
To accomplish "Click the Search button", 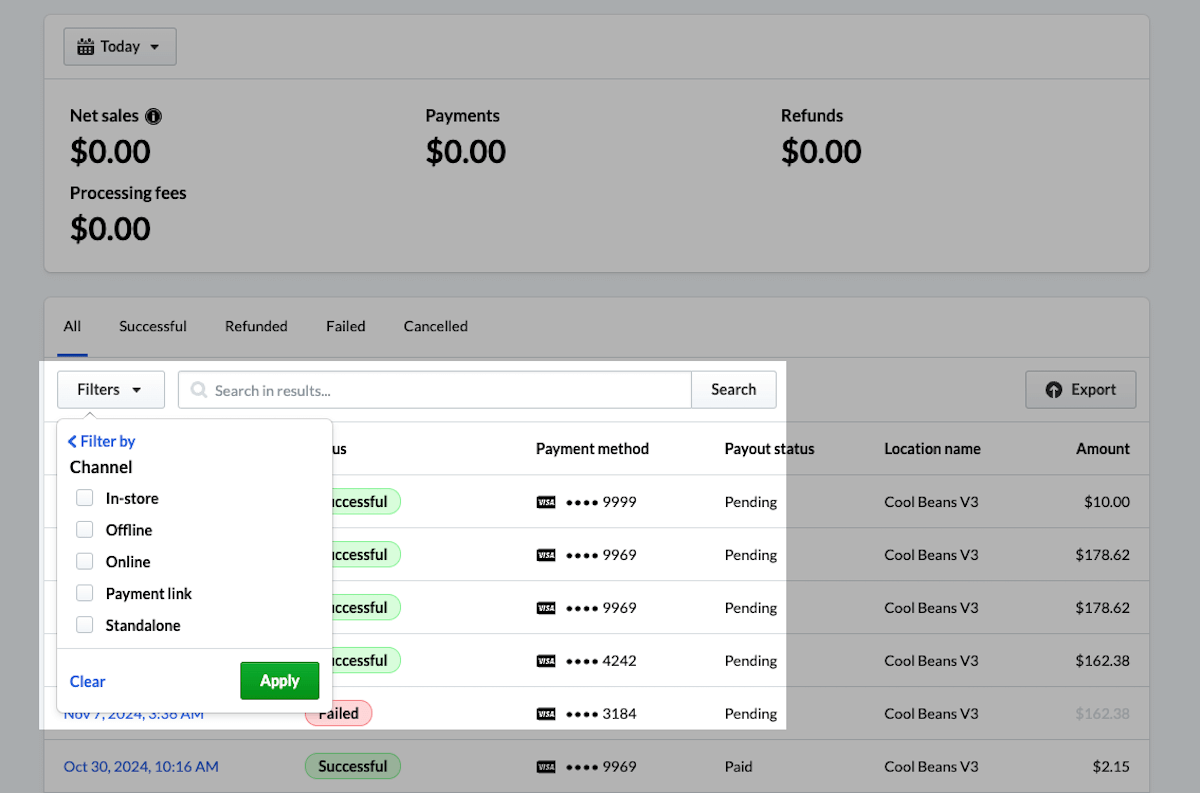I will pos(734,390).
